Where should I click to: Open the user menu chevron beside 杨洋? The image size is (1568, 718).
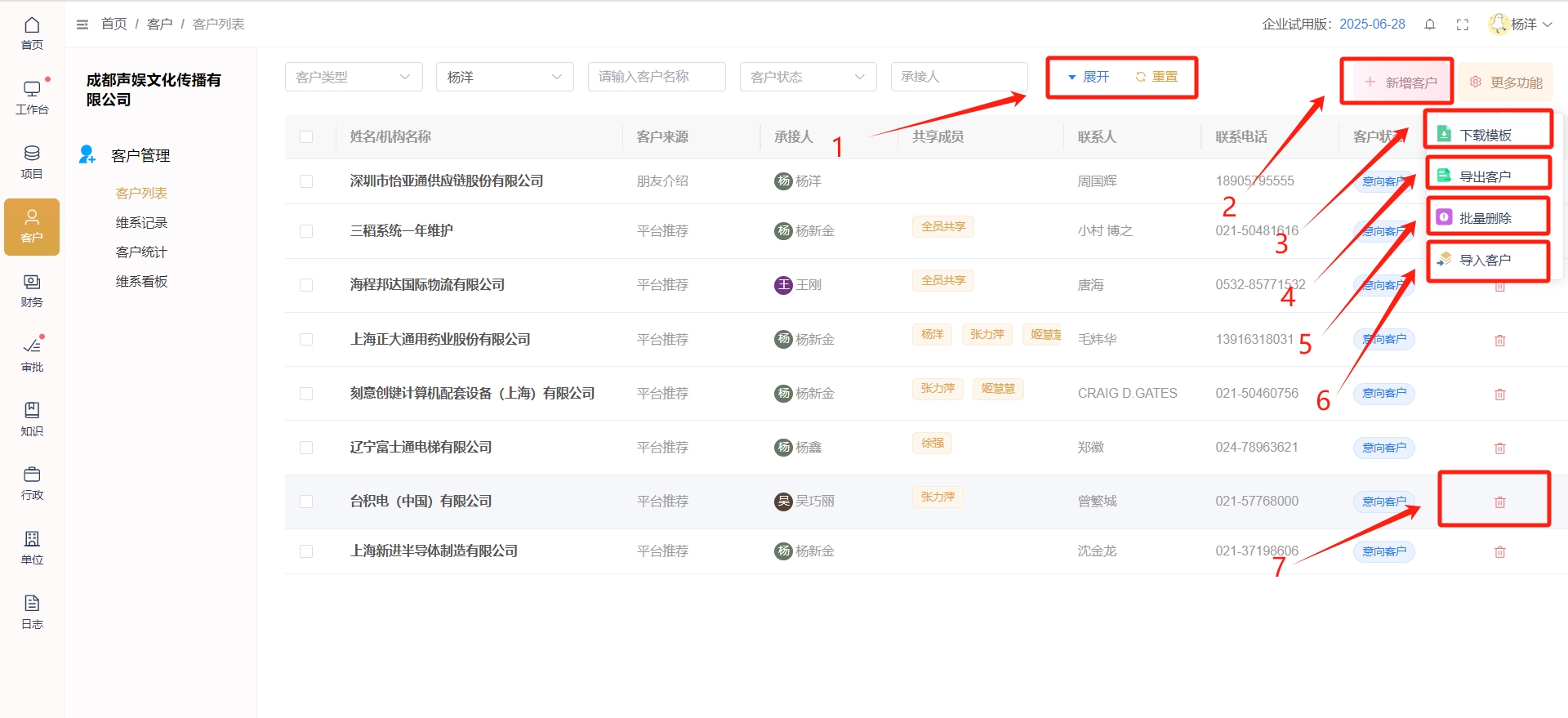point(1548,25)
